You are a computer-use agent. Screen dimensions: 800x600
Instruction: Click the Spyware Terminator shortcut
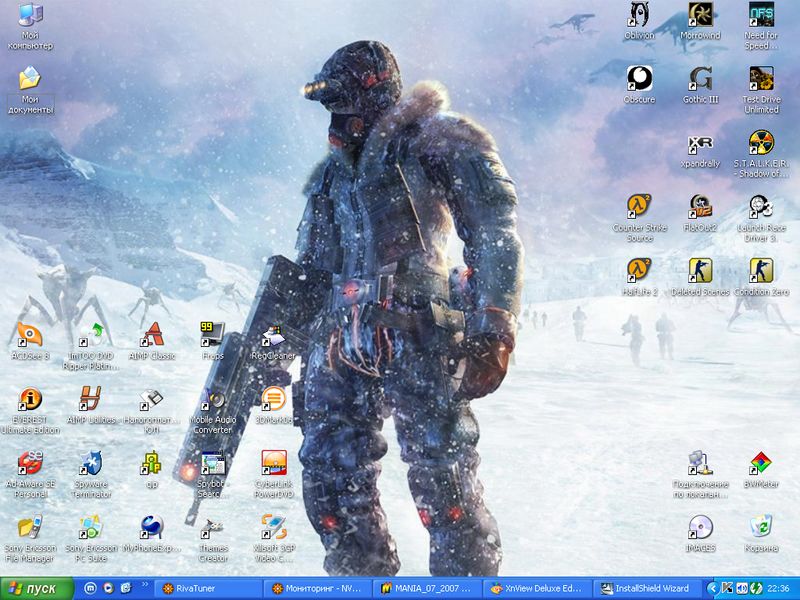tap(91, 463)
